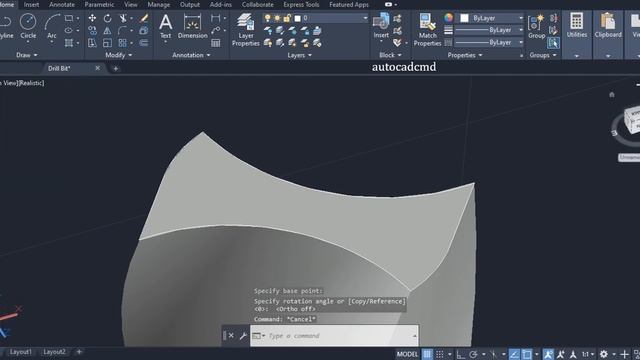This screenshot has width=640, height=360.
Task: Toggle drawing grid display in status bar
Action: [x=427, y=354]
